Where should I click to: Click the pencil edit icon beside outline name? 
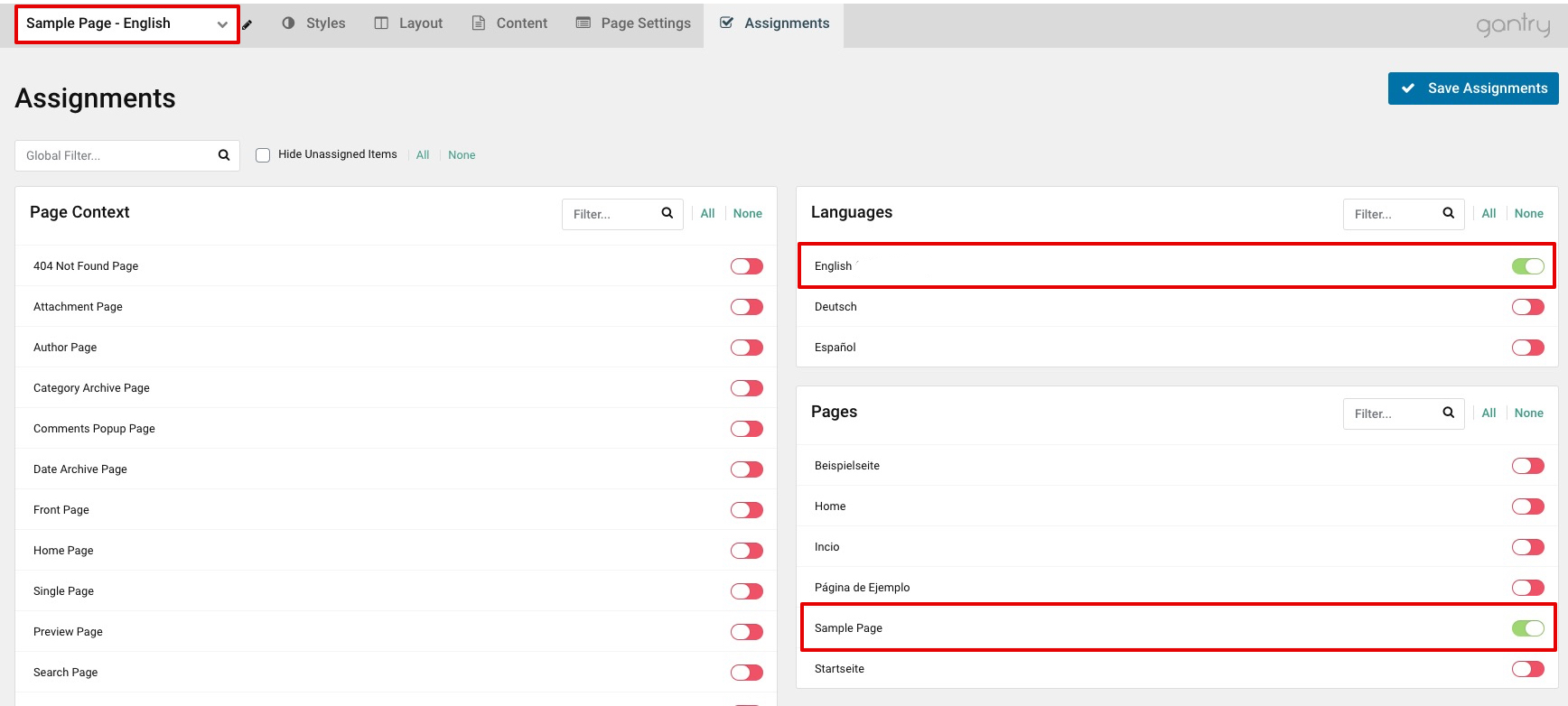[247, 24]
